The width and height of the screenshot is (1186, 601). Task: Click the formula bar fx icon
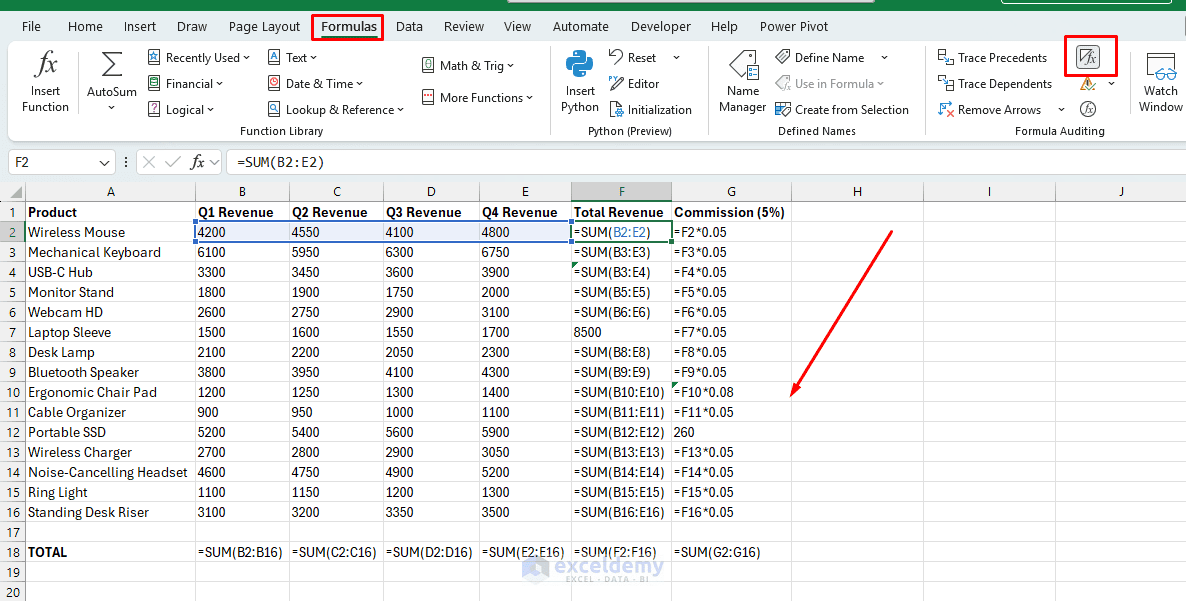pos(197,162)
